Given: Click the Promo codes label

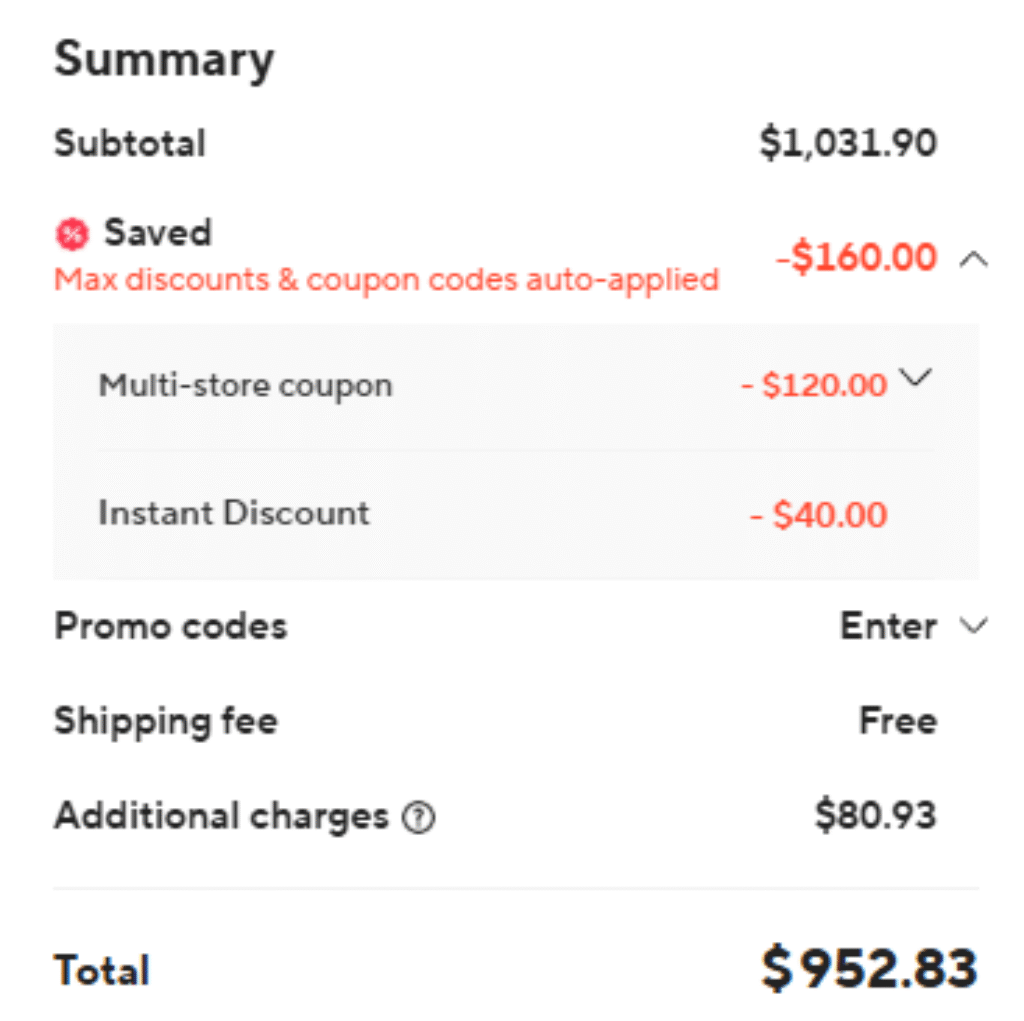Looking at the screenshot, I should [x=170, y=626].
